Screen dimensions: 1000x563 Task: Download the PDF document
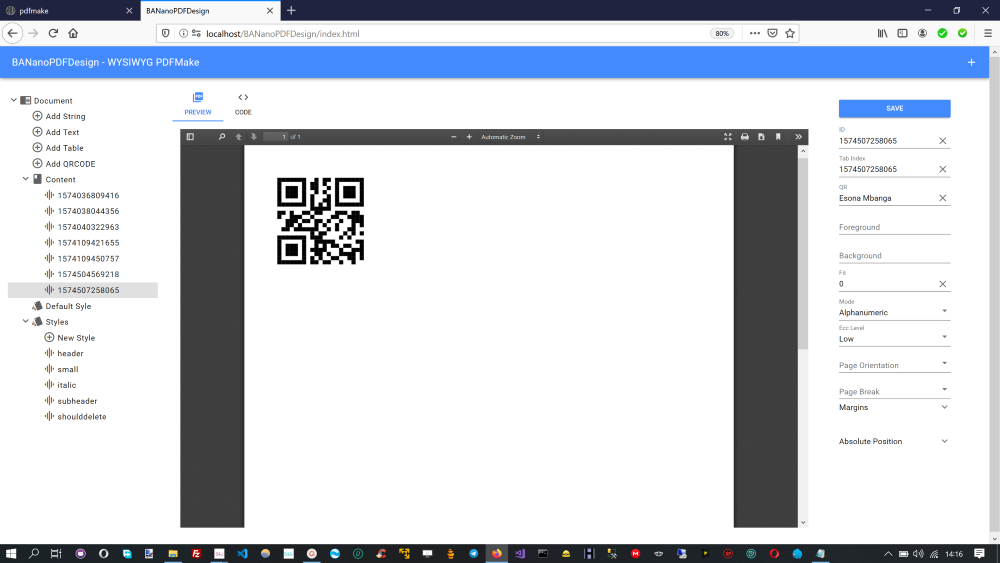(761, 136)
